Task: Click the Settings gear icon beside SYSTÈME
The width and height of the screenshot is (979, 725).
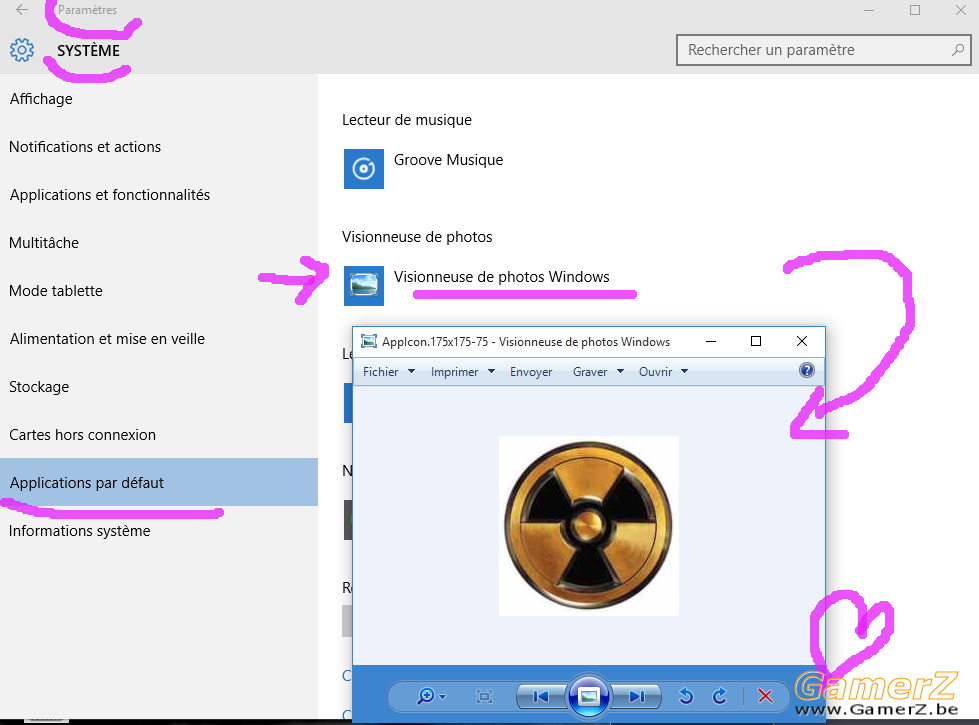Action: point(22,50)
